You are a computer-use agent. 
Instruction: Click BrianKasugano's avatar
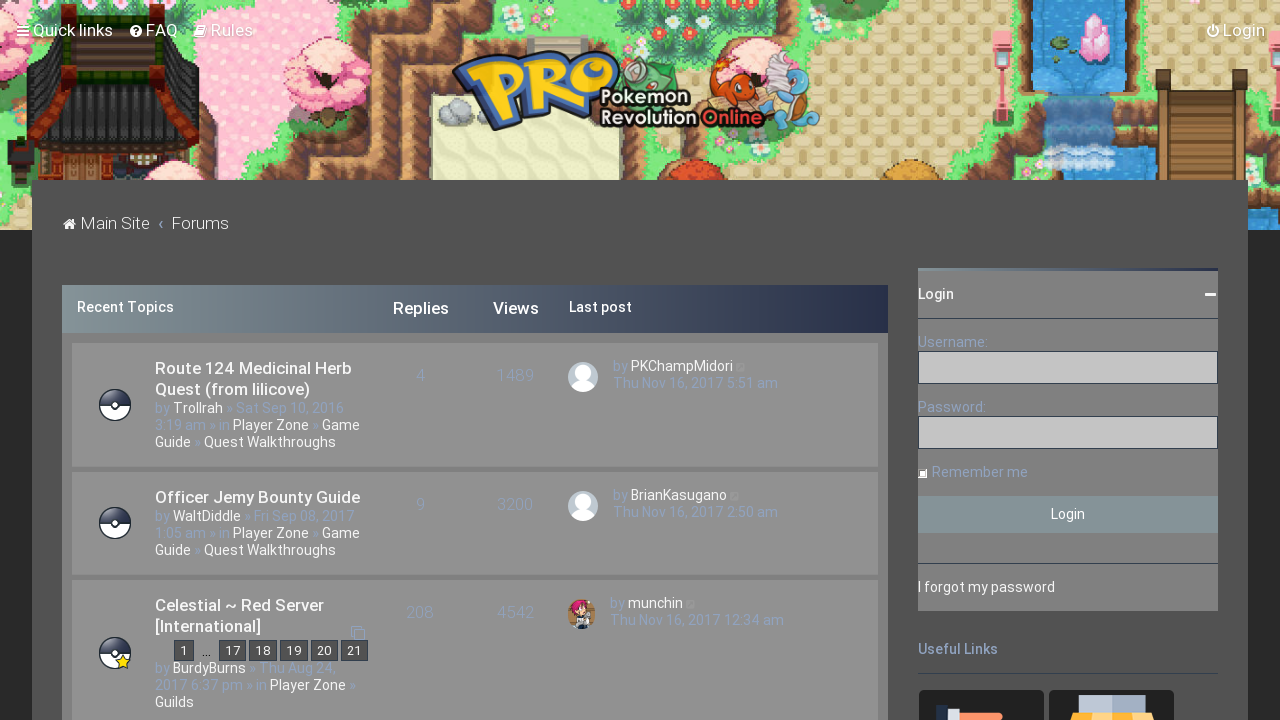pos(583,506)
